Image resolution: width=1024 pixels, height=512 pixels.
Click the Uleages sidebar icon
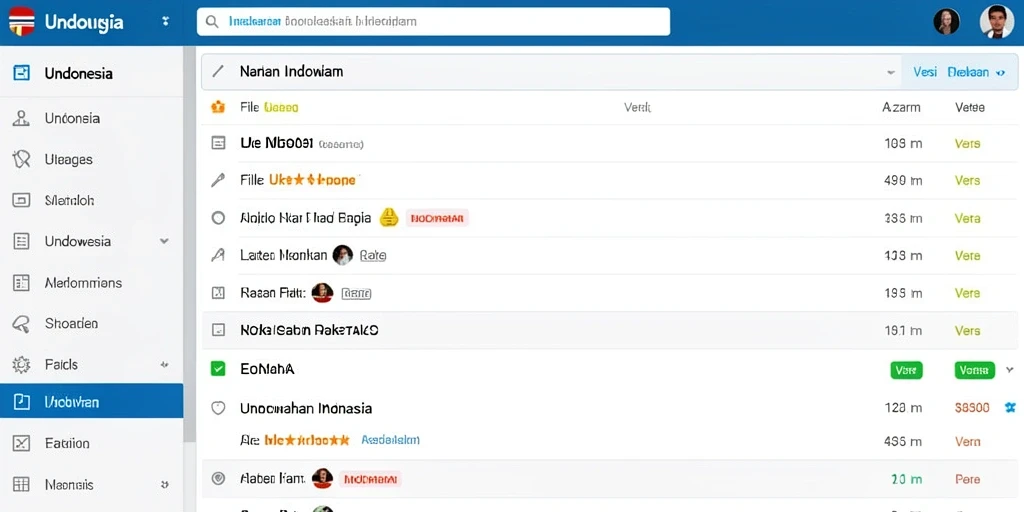22,159
